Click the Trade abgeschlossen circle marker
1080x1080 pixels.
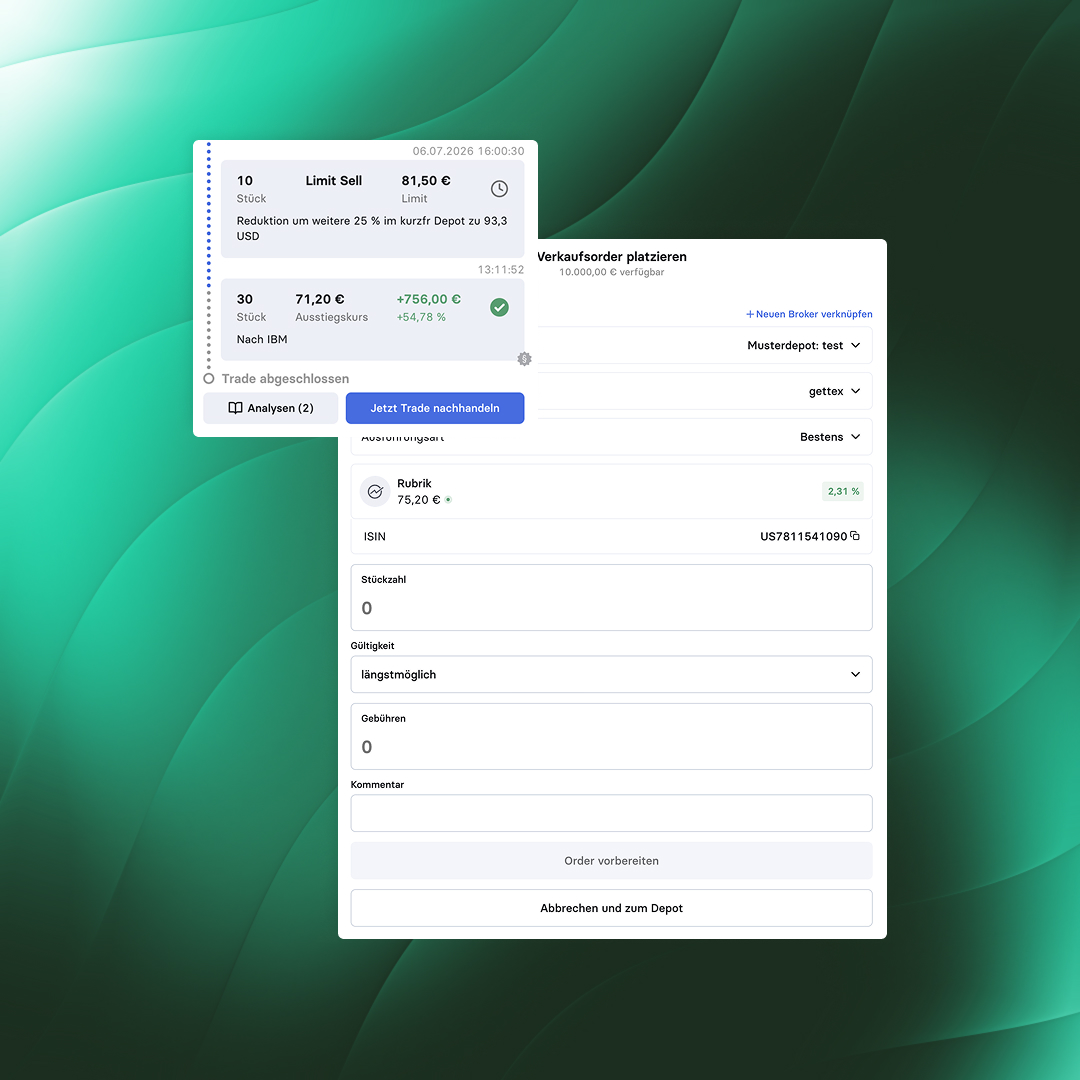tap(209, 379)
